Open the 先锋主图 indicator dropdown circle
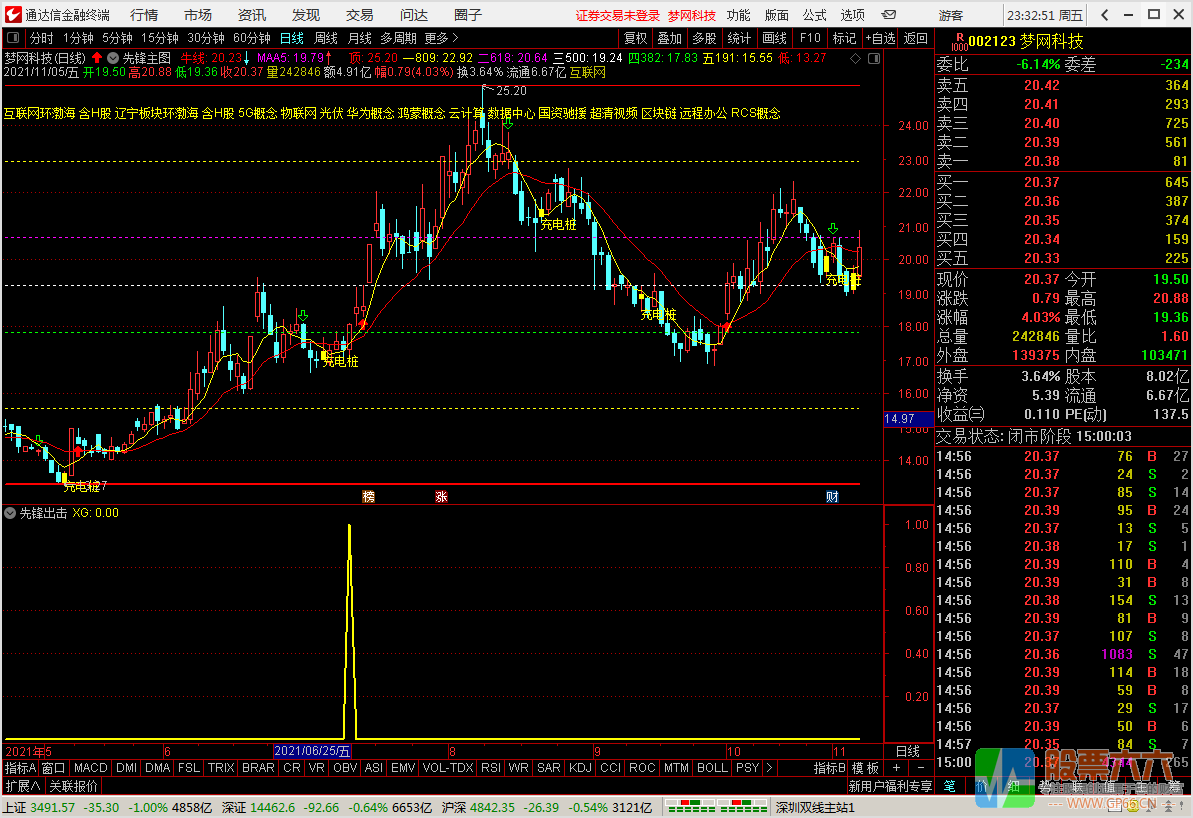The height and width of the screenshot is (818, 1193). pyautogui.click(x=113, y=58)
